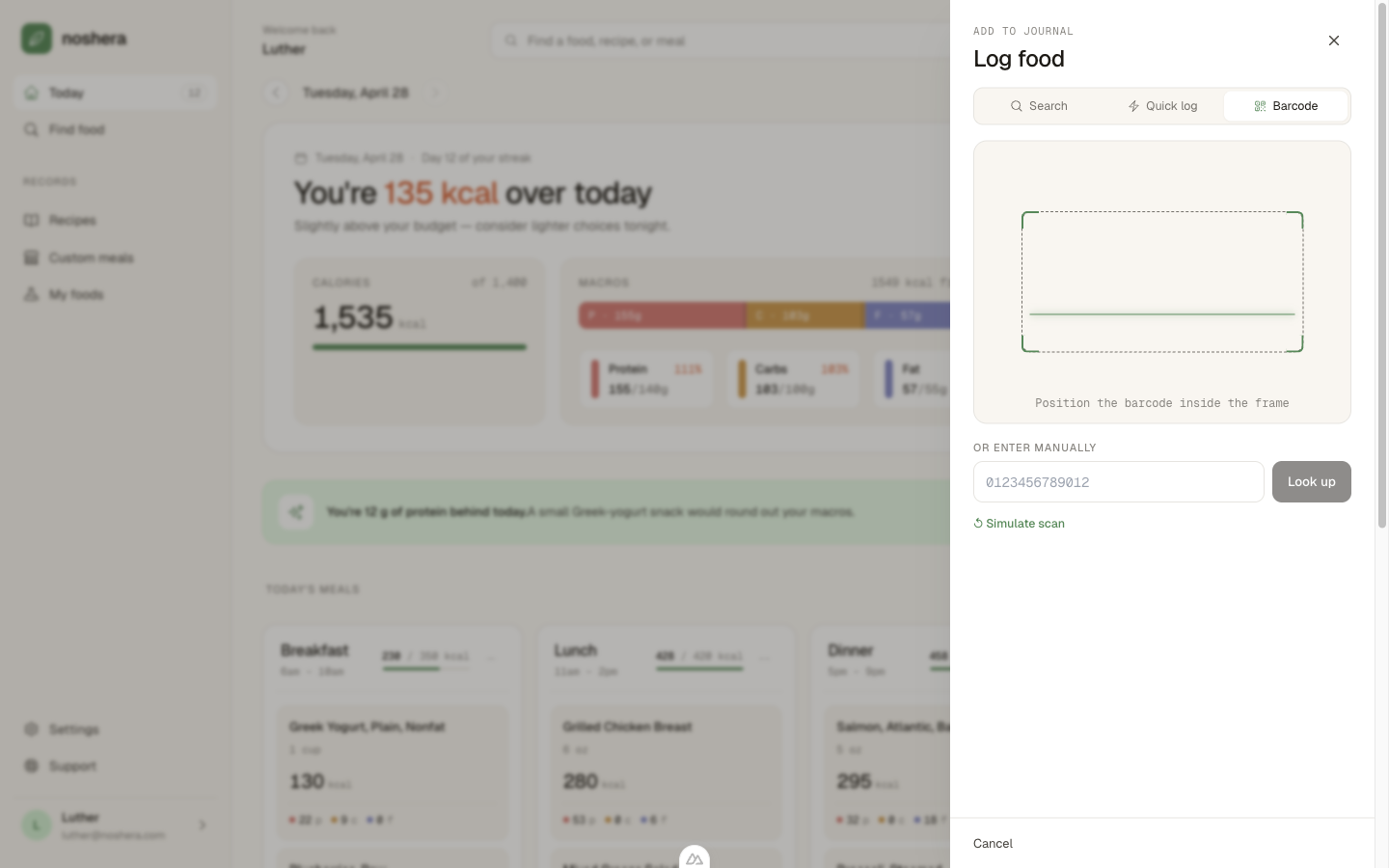Switch to the Quick log tab
Image resolution: width=1389 pixels, height=868 pixels.
tap(1162, 106)
